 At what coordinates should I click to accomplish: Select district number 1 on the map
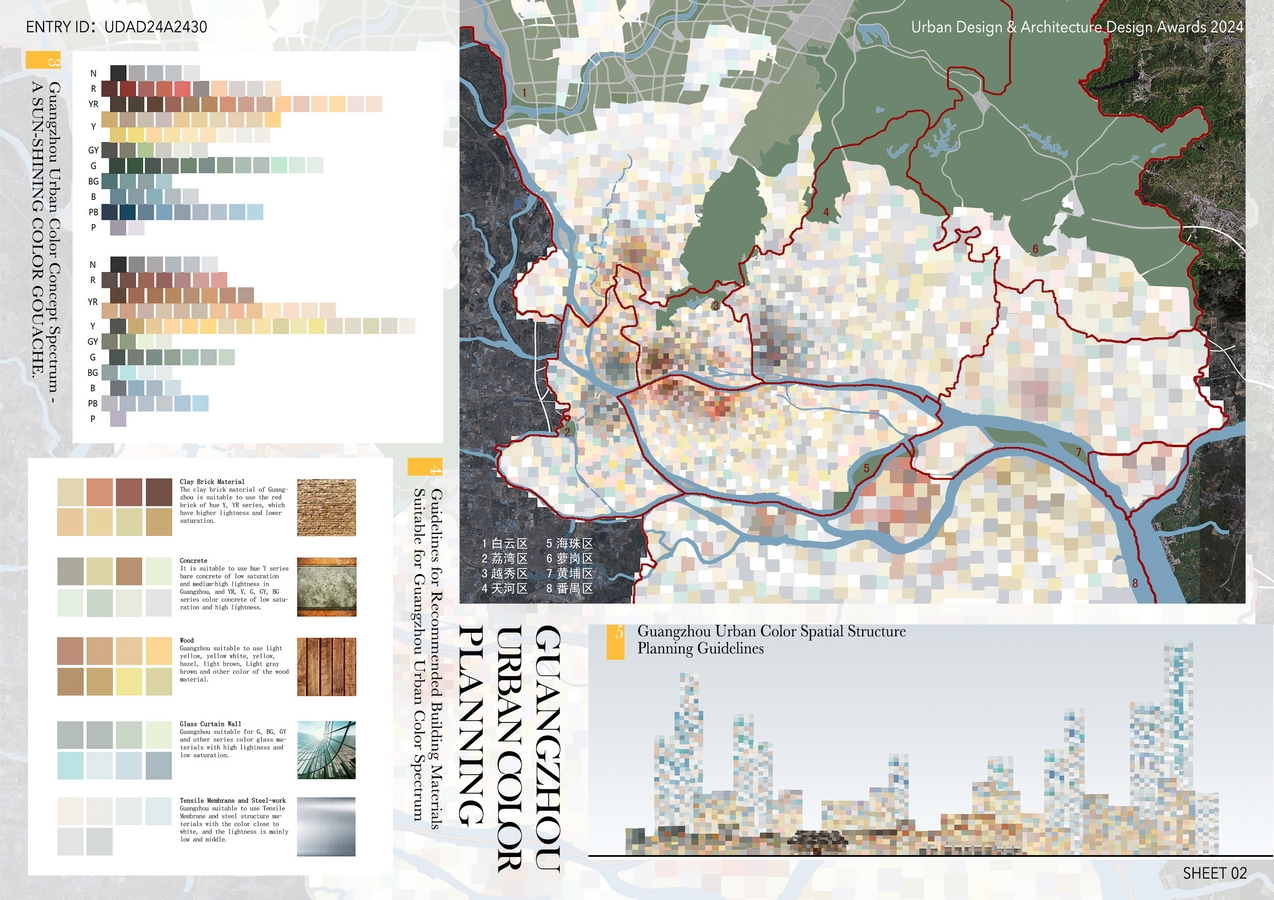click(x=525, y=93)
